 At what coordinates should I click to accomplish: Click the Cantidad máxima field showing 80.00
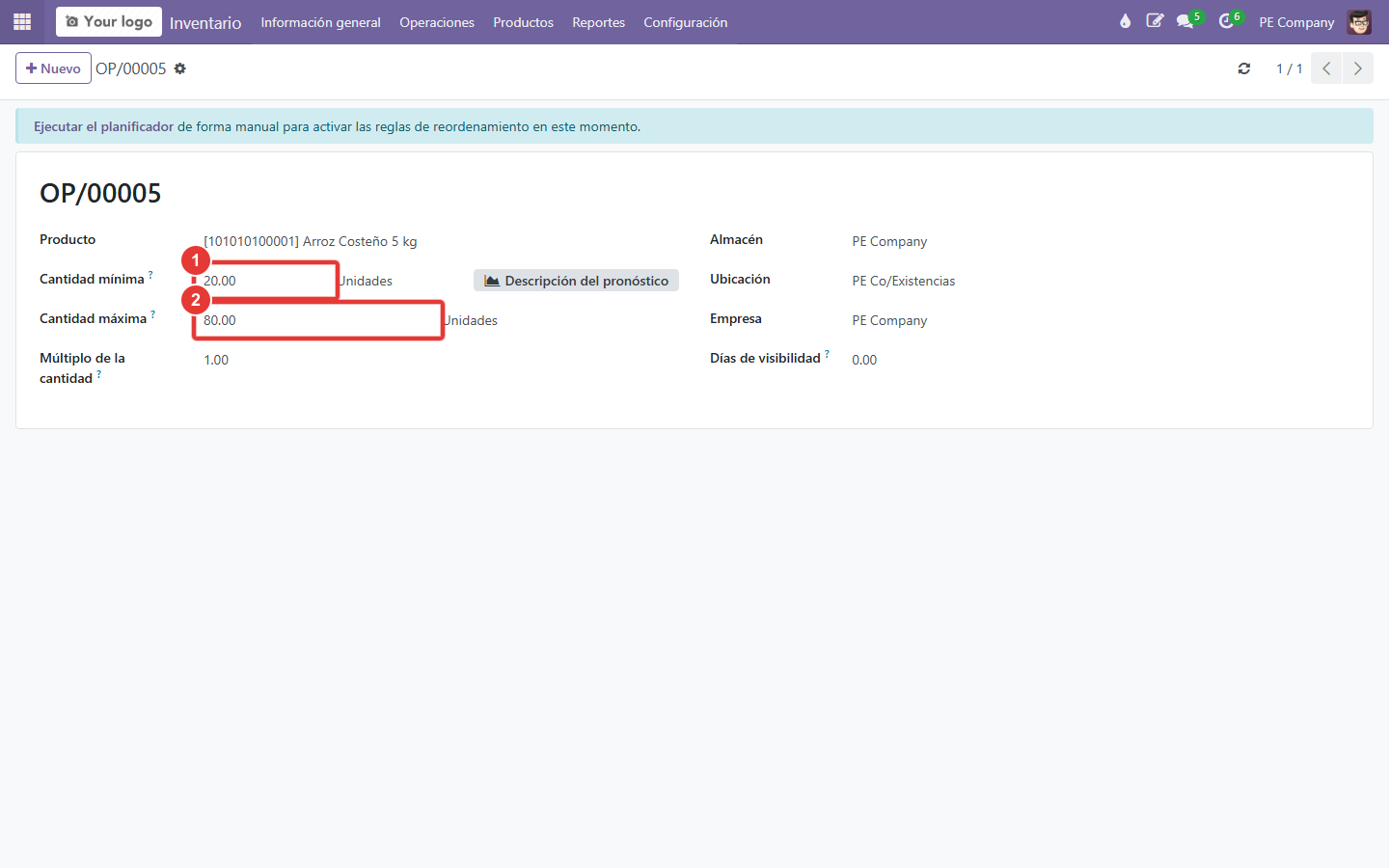(318, 320)
